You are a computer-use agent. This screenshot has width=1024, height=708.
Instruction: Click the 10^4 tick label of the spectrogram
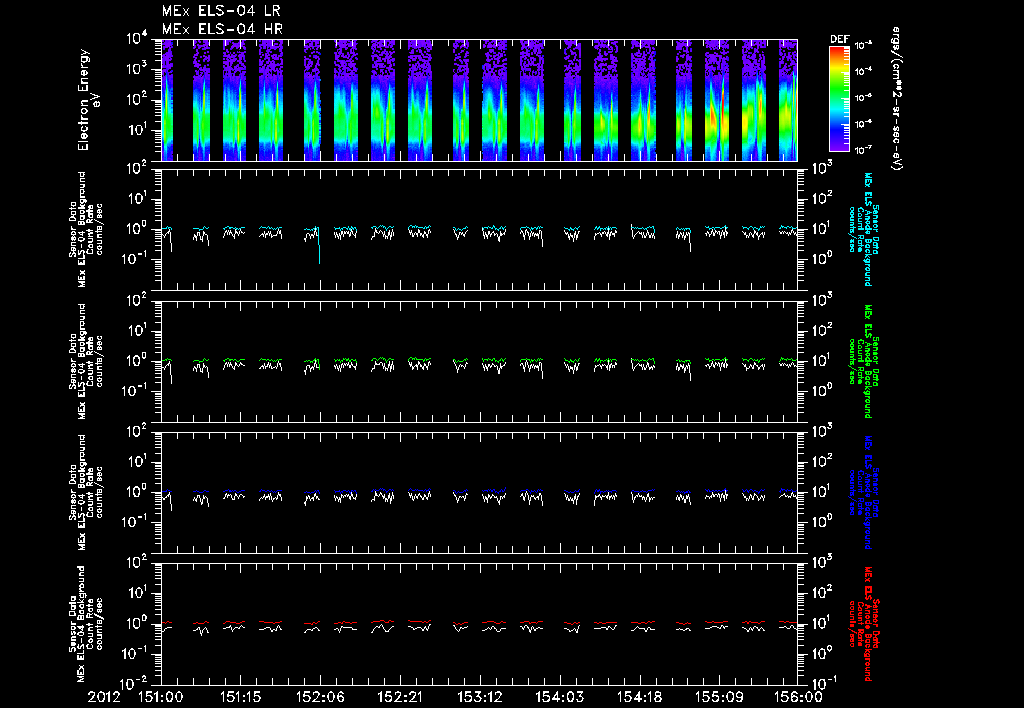point(138,38)
